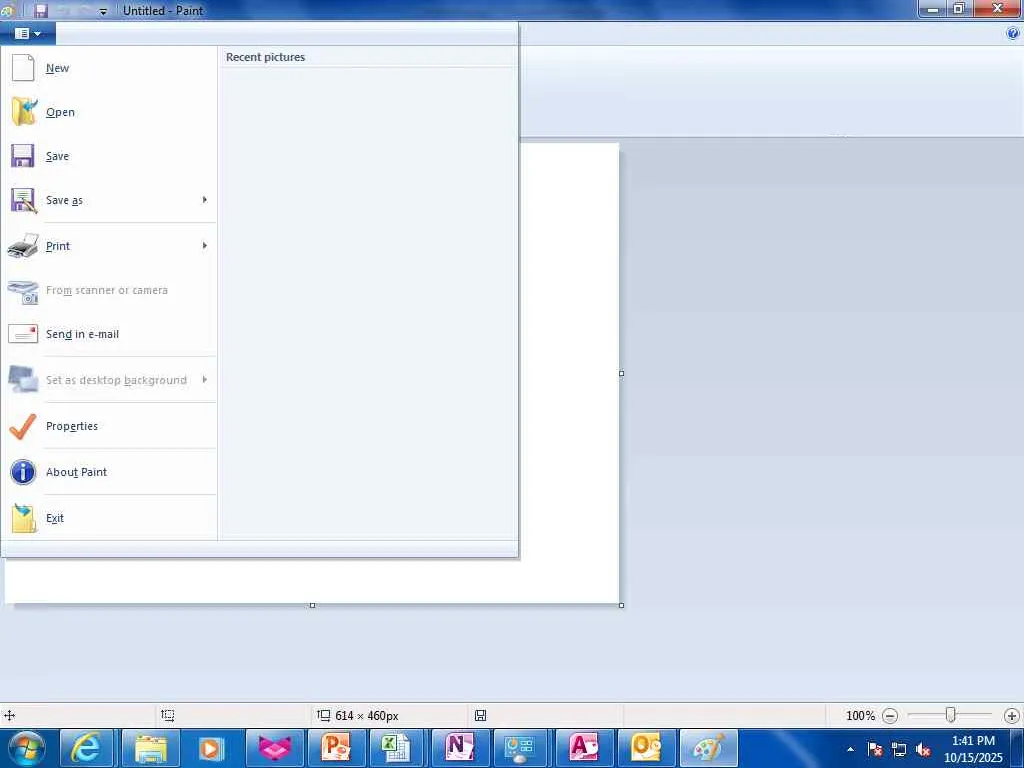Click the canvas right-middle resize handle
This screenshot has height=768, width=1024.
pos(621,374)
